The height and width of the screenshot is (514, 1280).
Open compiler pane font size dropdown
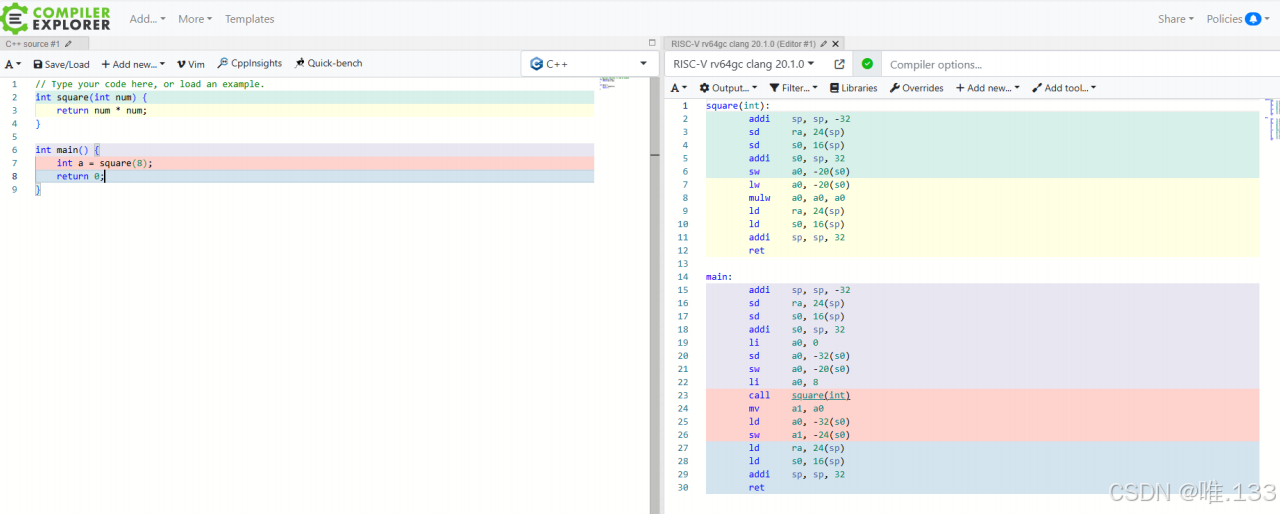click(x=679, y=88)
